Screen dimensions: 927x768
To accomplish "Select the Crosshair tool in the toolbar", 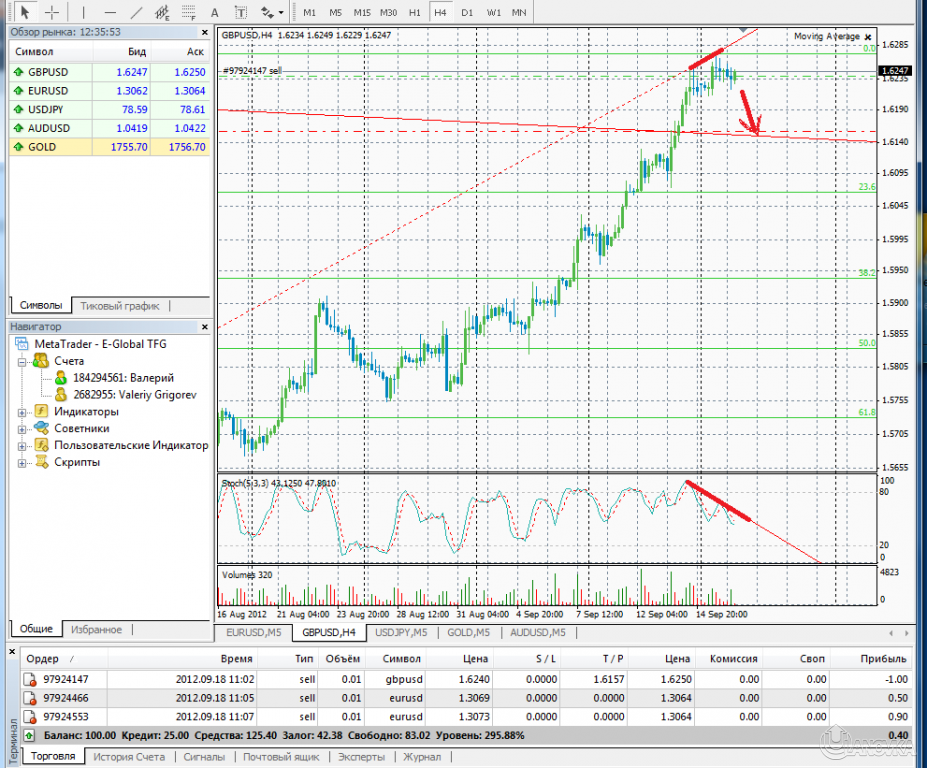I will point(52,12).
